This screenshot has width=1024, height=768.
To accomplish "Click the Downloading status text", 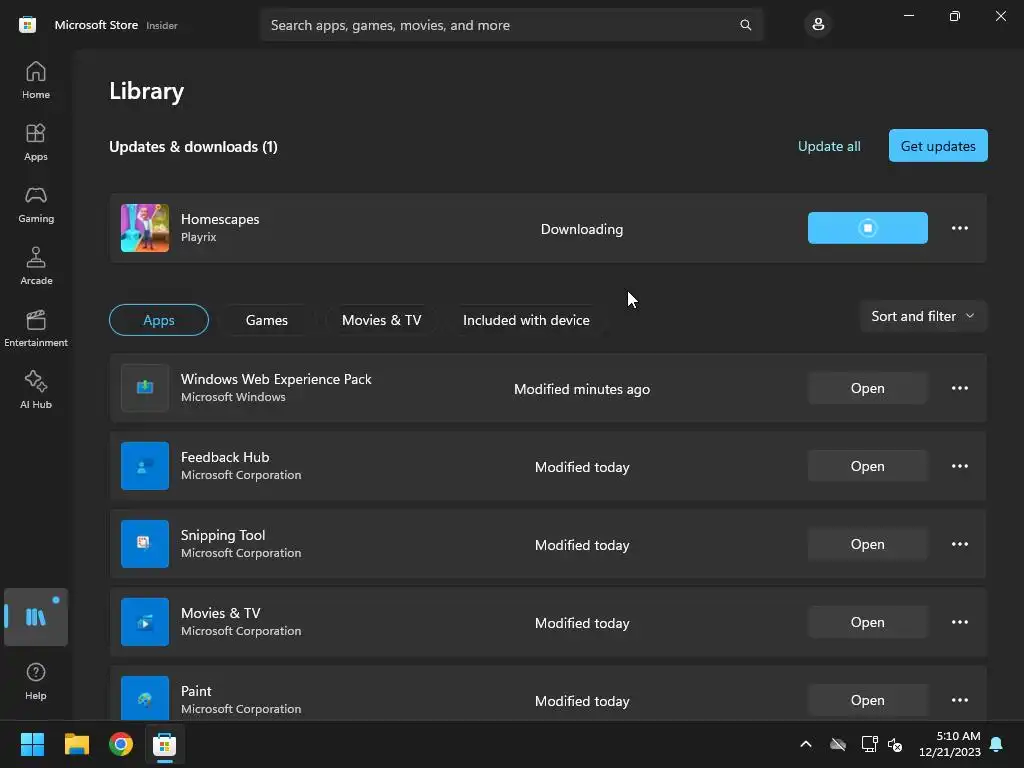I will tap(582, 229).
